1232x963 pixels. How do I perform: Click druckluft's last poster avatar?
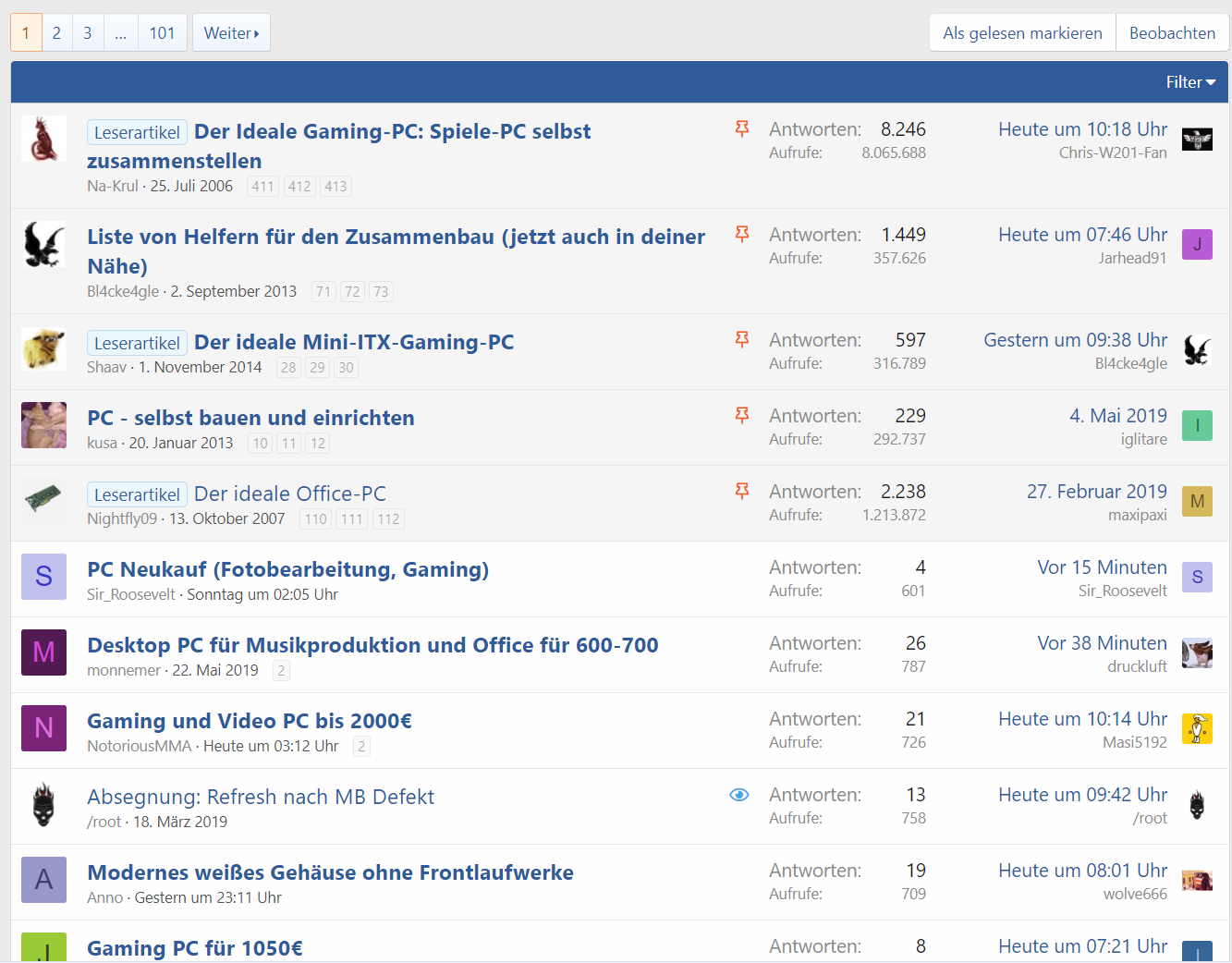pyautogui.click(x=1197, y=653)
